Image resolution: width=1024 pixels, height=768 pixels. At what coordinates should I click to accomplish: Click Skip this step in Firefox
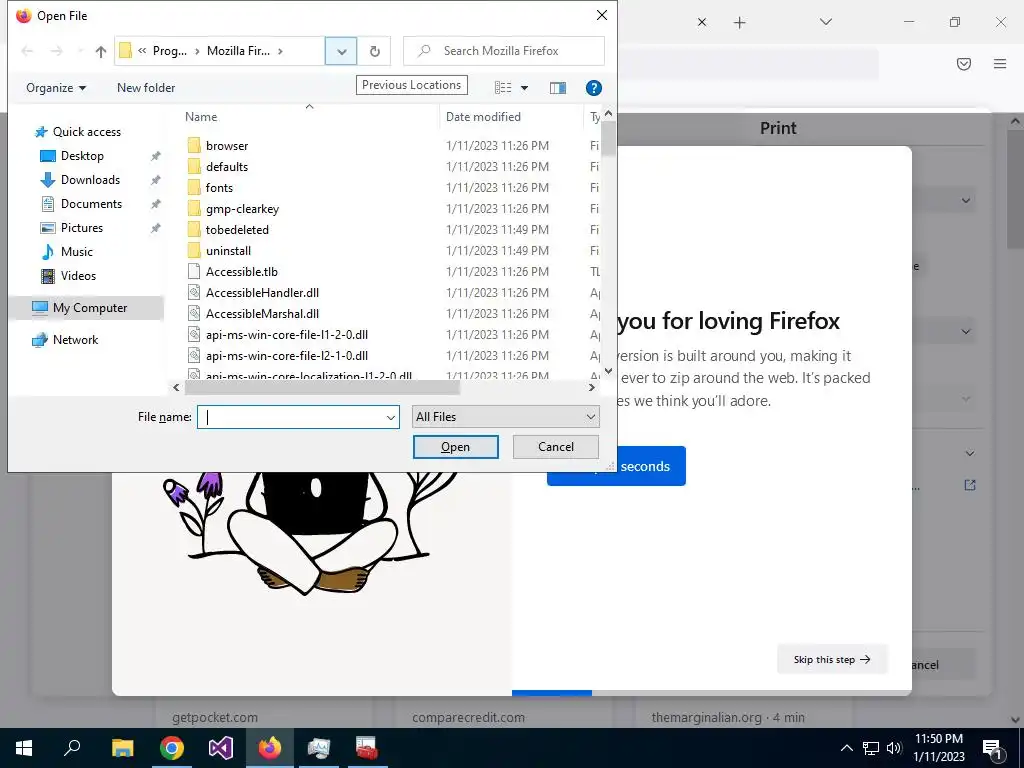coord(832,660)
